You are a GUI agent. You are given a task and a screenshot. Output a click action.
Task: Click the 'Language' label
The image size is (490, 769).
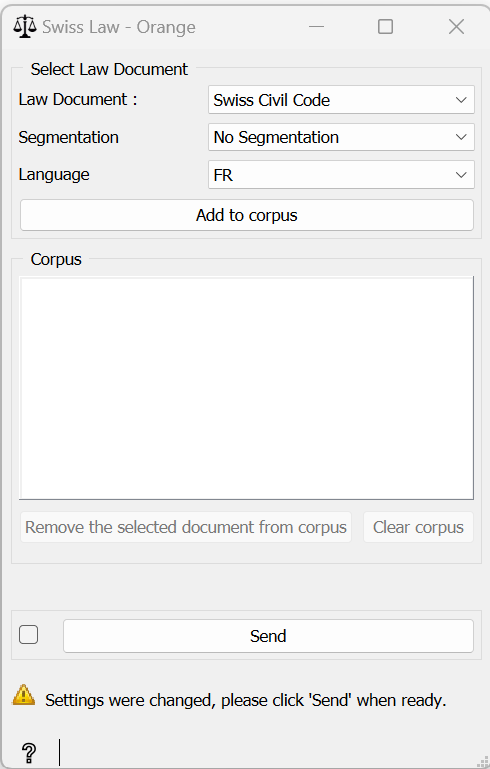[x=54, y=175]
